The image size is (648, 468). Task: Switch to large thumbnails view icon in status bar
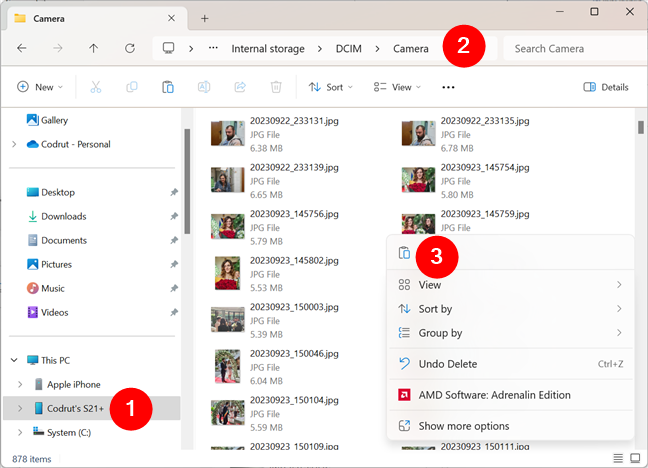[635, 458]
